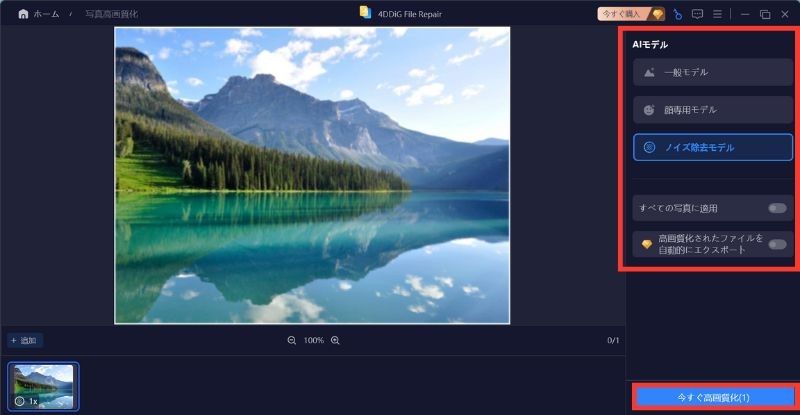The image size is (800, 415).
Task: Go to ホーム via the house icon
Action: pyautogui.click(x=23, y=14)
